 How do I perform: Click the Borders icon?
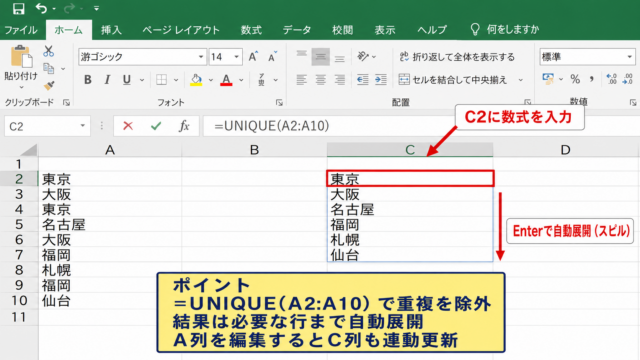pos(162,80)
